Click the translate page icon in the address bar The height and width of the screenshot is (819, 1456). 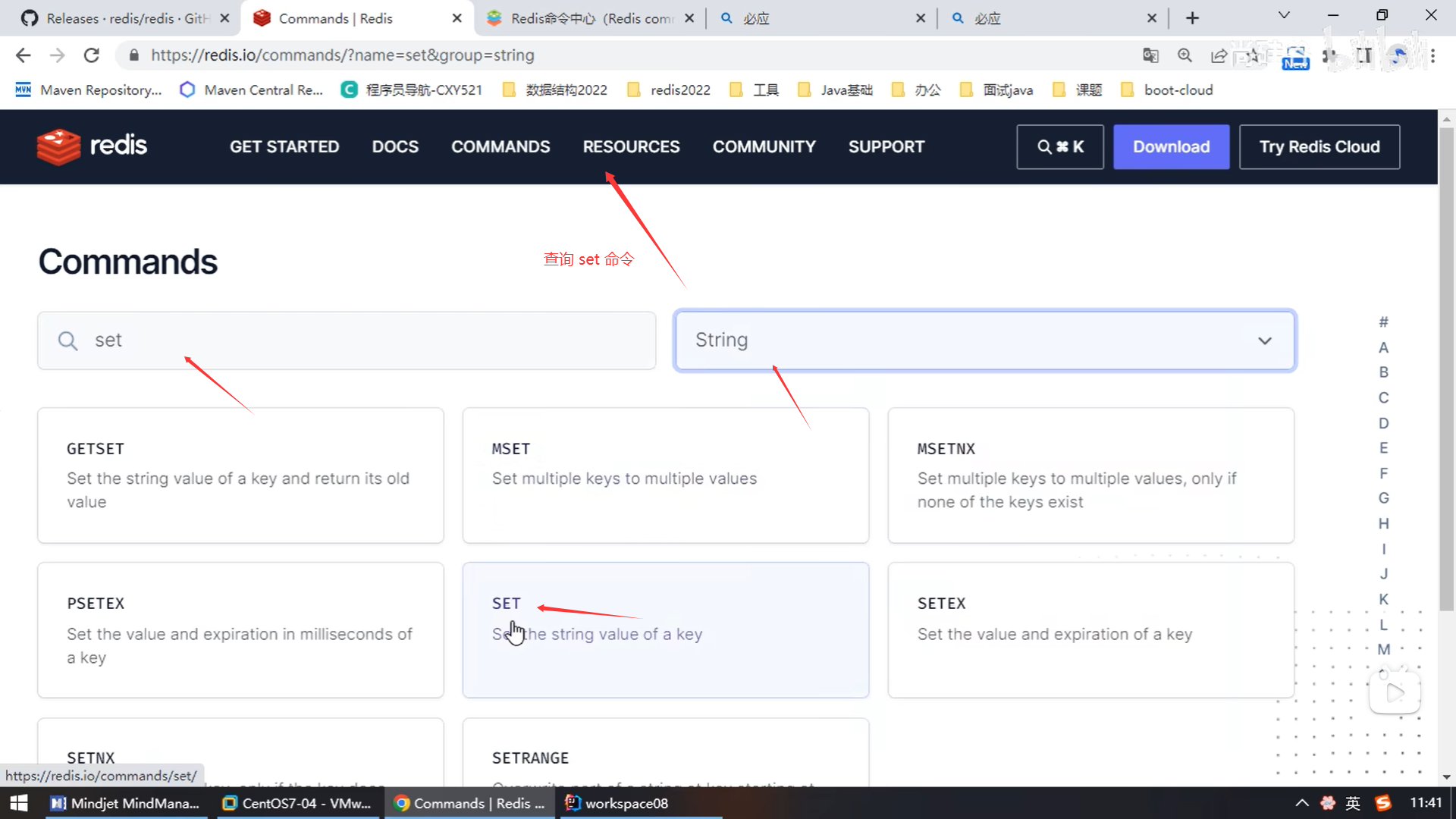1150,55
